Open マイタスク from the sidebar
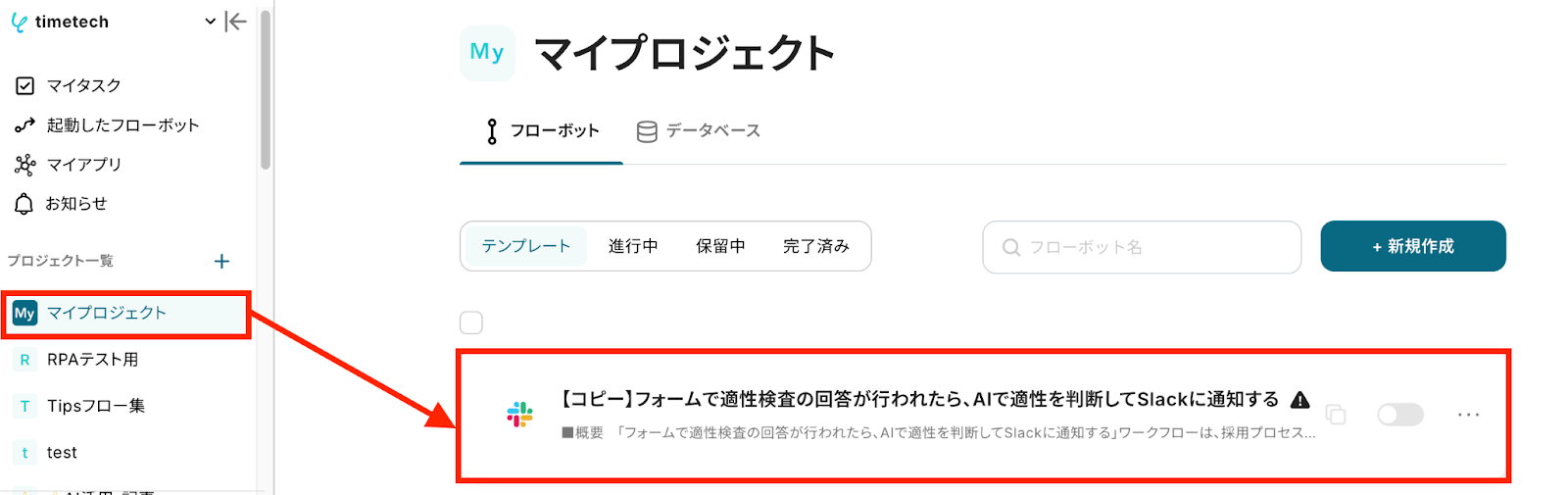This screenshot has width=1568, height=495. pos(69,85)
